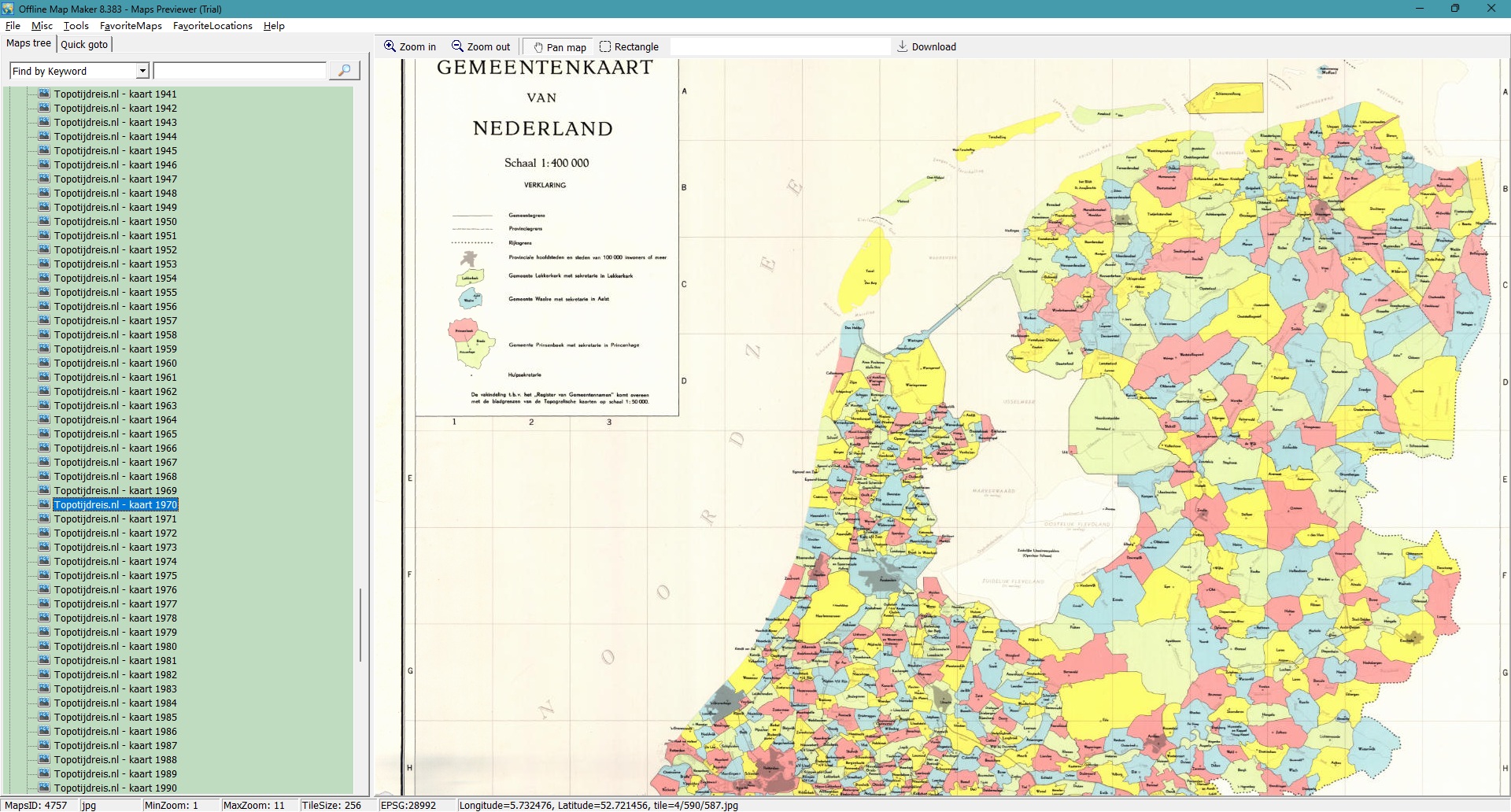Viewport: 1511px width, 812px height.
Task: Select Topotijdreis.nl - kaart 1945 entry
Action: coord(115,151)
